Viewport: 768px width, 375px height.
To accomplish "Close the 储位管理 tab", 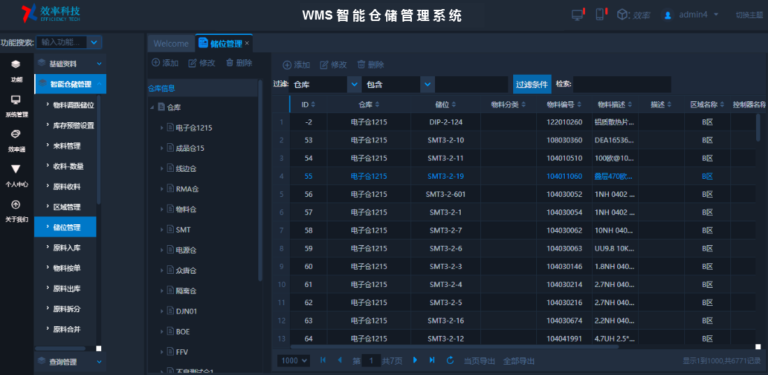I will [247, 44].
